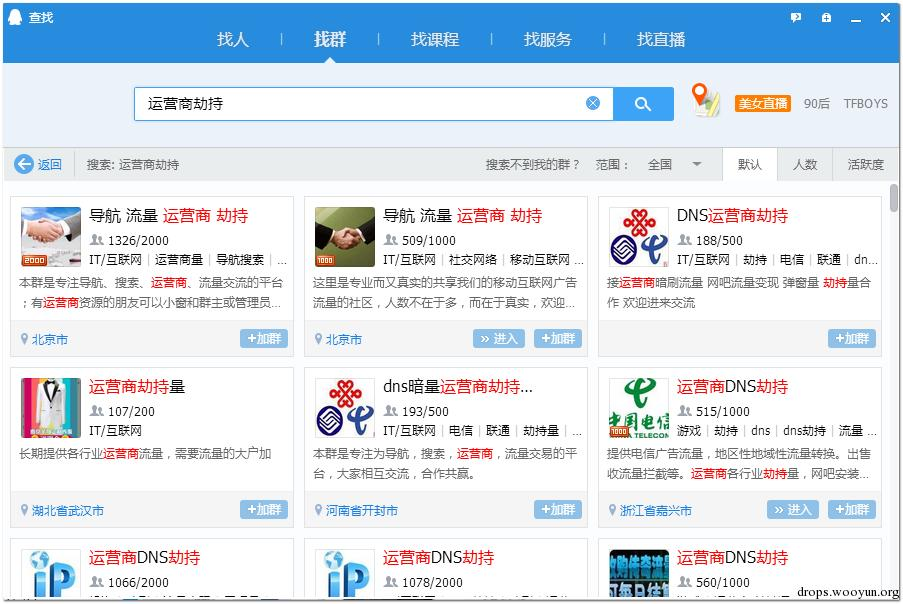Open group title DNS运营商劫持
Image resolution: width=903 pixels, height=604 pixels.
point(732,216)
